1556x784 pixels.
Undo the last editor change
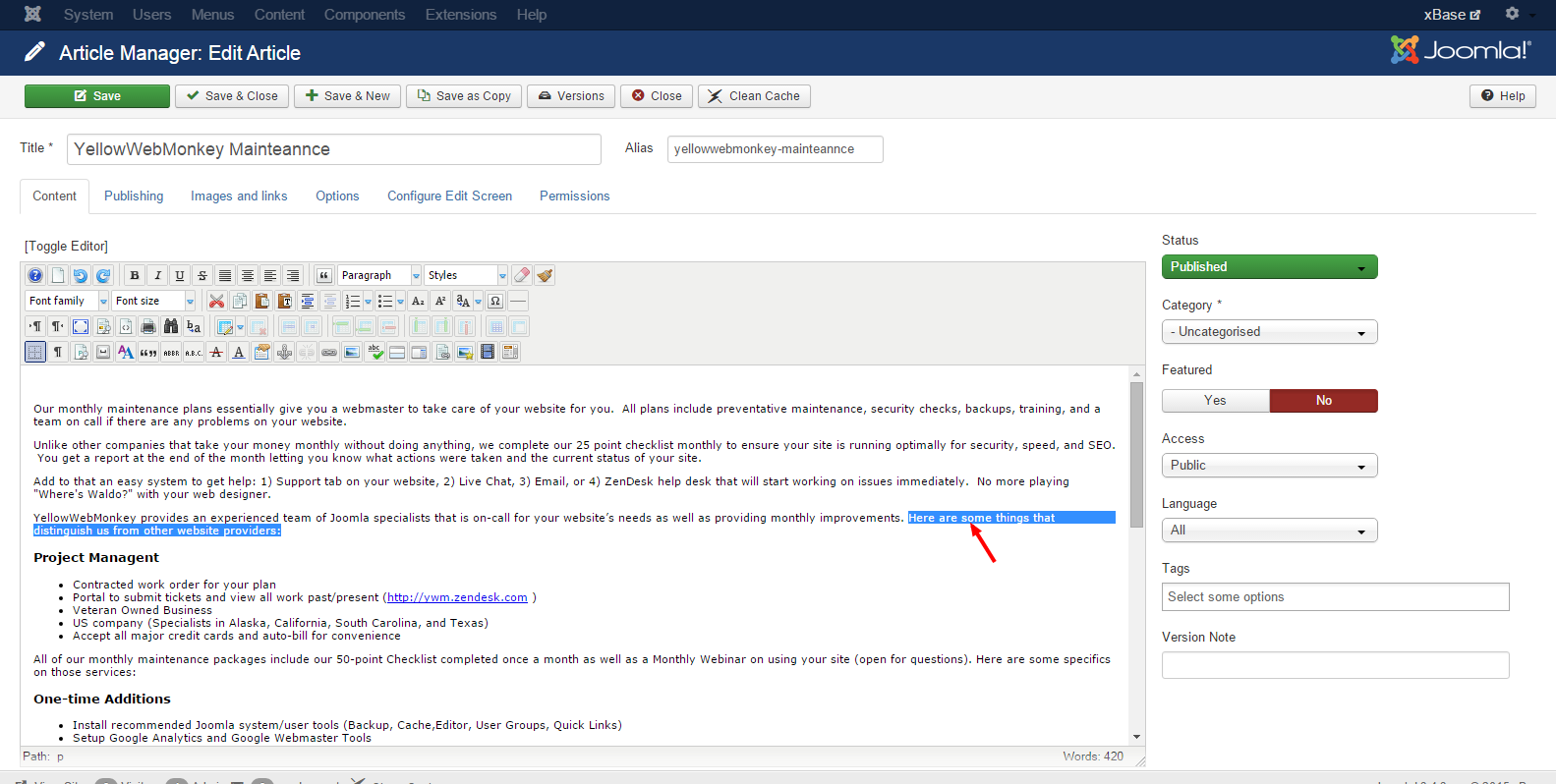(81, 275)
